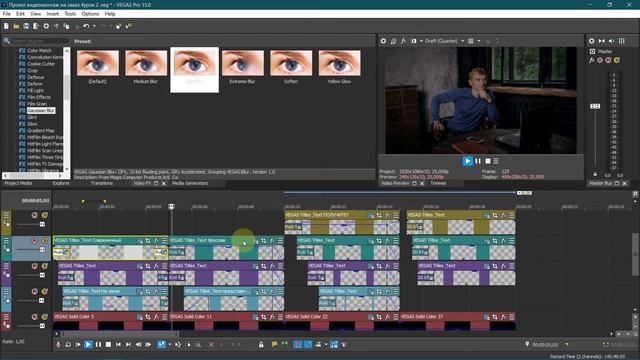This screenshot has width=640, height=360.
Task: Insert a marker using the yellow marker icon
Action: (x=274, y=344)
